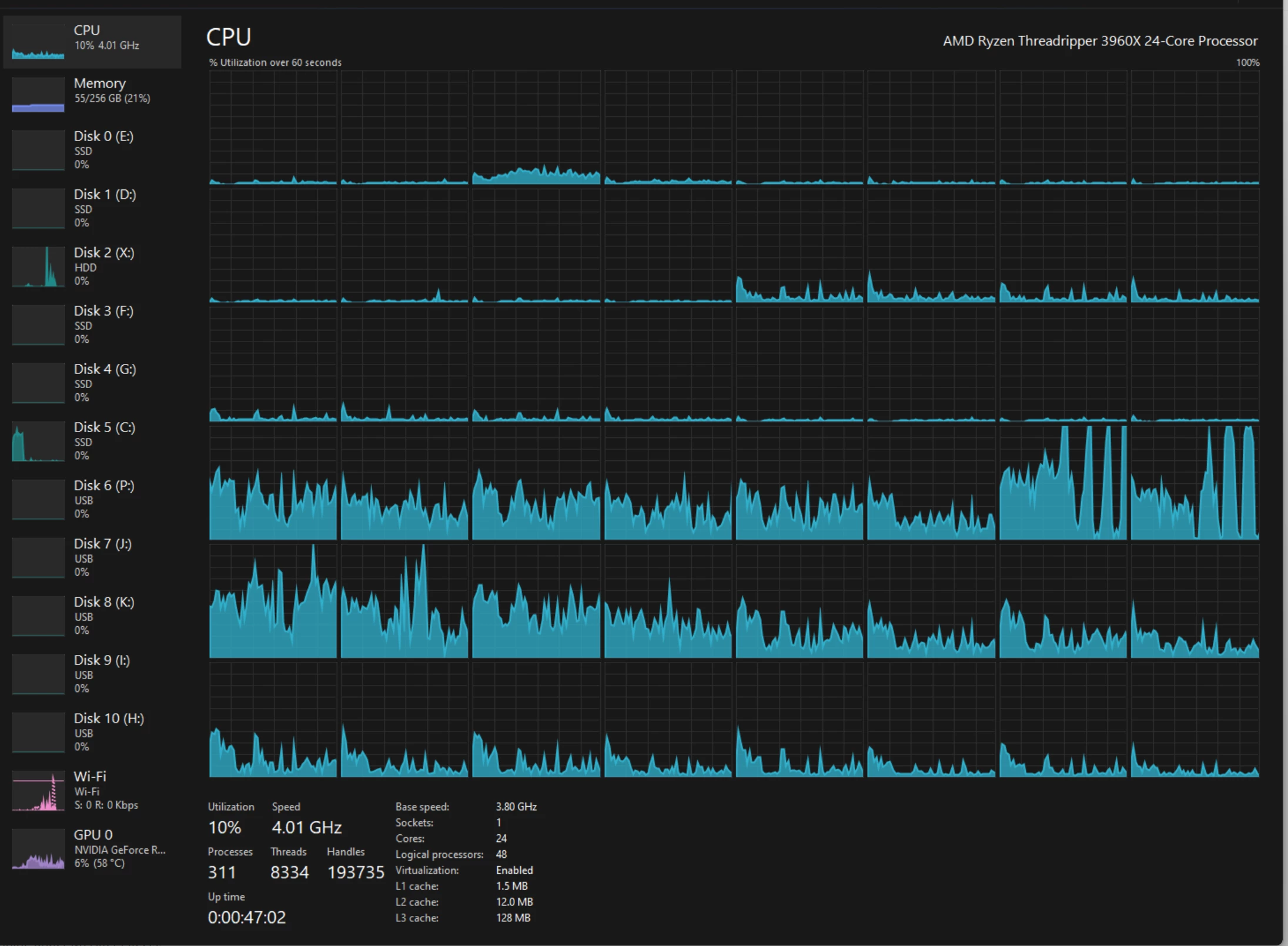Click the AMD Ryzen Threadripper processor name

1100,41
